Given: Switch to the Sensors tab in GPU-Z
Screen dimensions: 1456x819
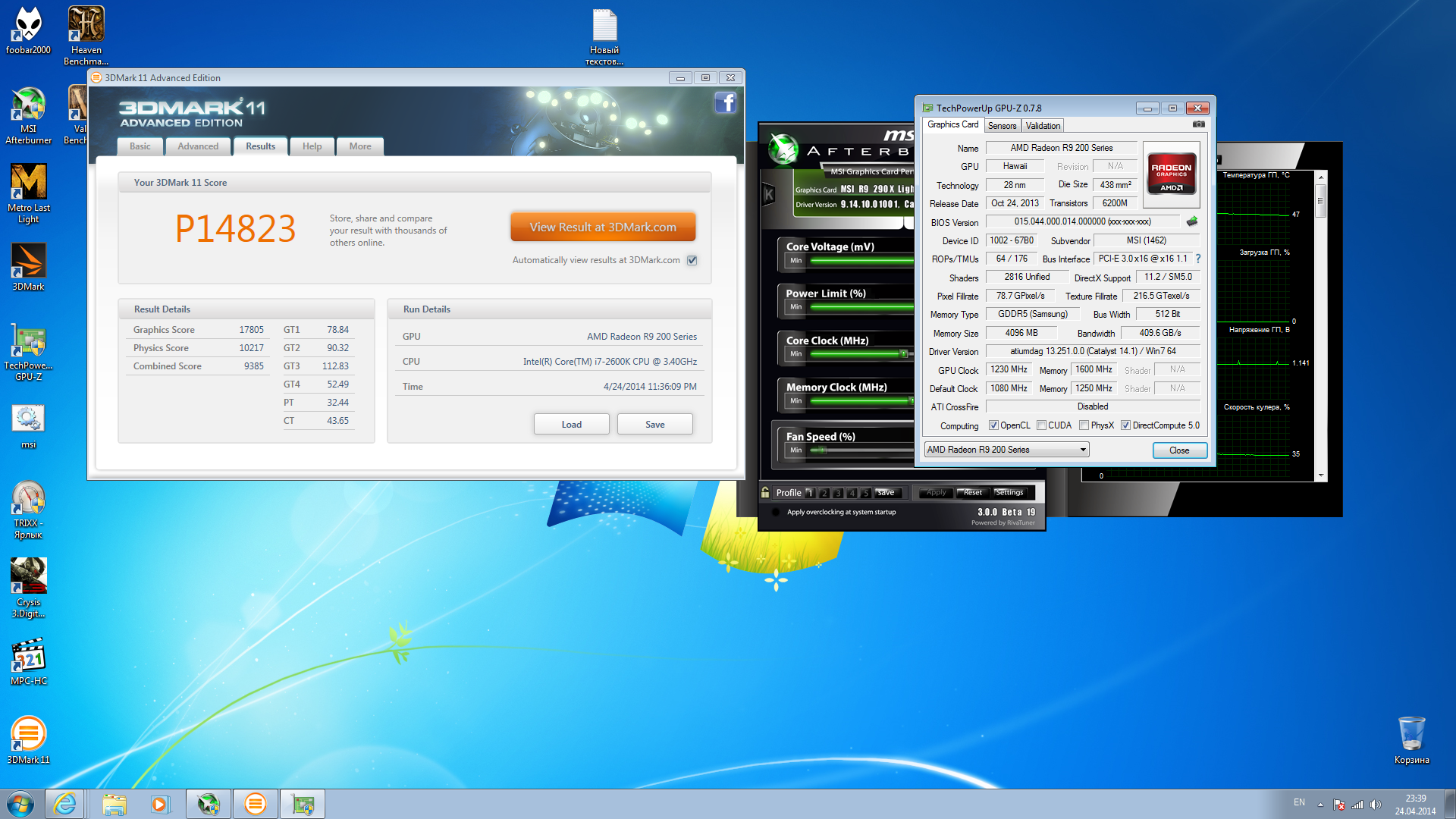Looking at the screenshot, I should pyautogui.click(x=1002, y=126).
